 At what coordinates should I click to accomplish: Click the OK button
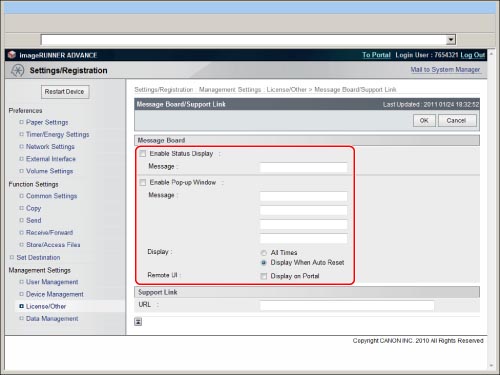pos(424,121)
